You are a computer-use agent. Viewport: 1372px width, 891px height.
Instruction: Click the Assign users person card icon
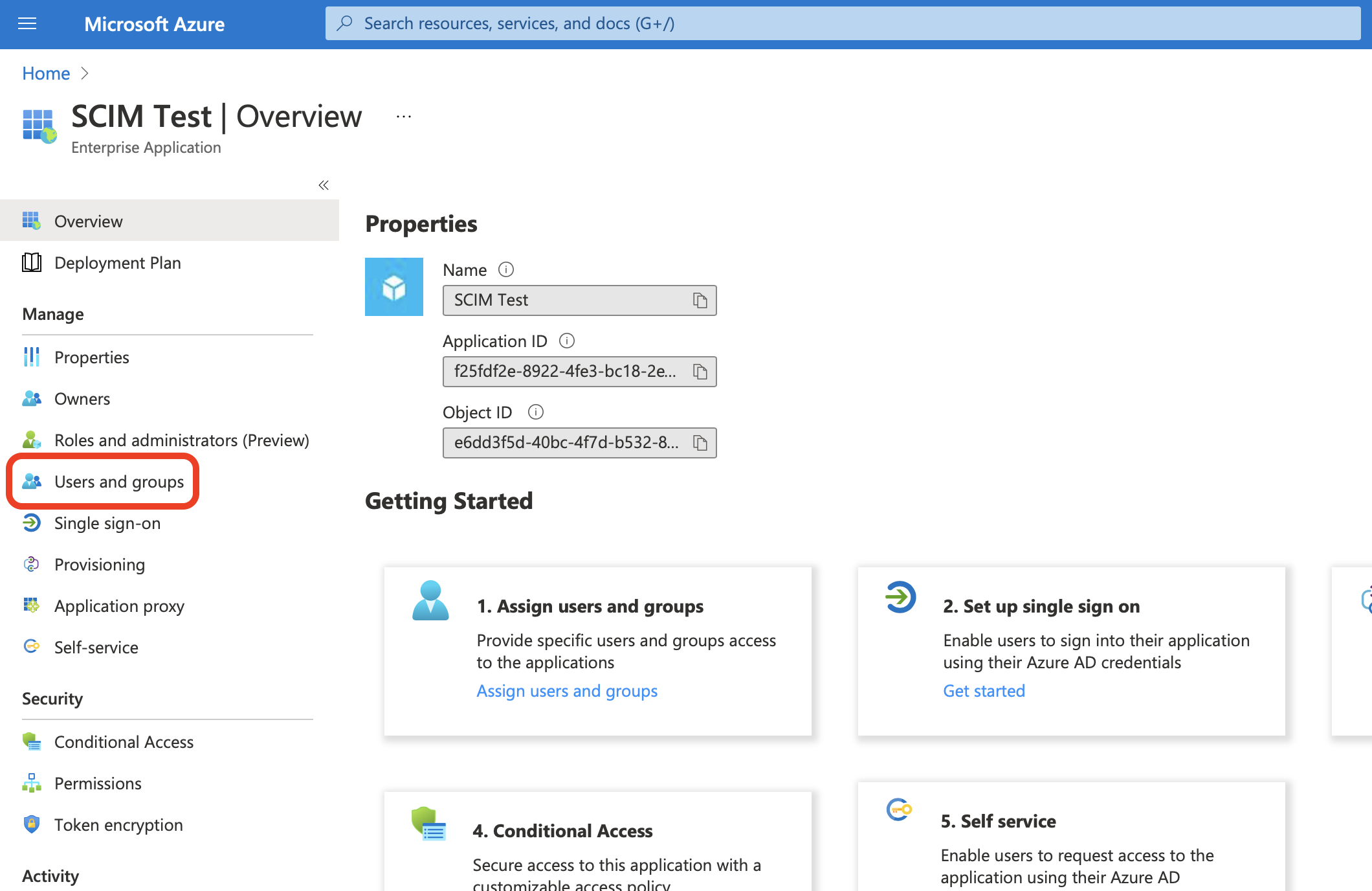click(430, 600)
